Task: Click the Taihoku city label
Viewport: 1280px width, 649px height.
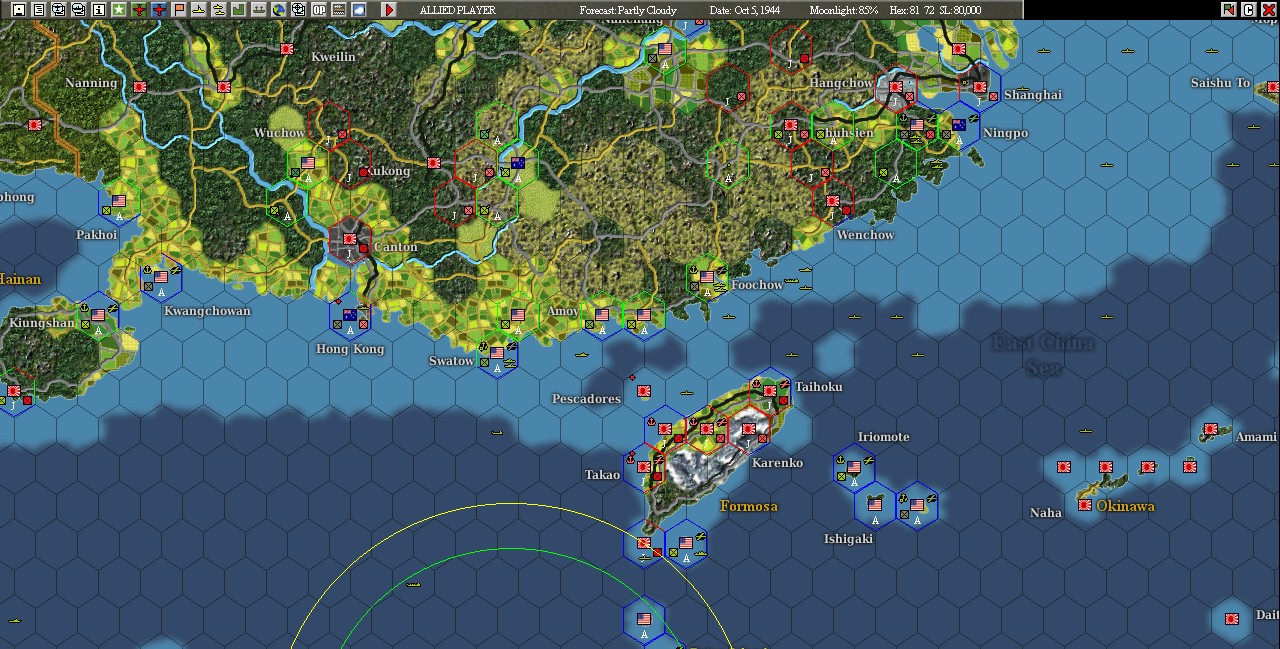Action: coord(819,387)
